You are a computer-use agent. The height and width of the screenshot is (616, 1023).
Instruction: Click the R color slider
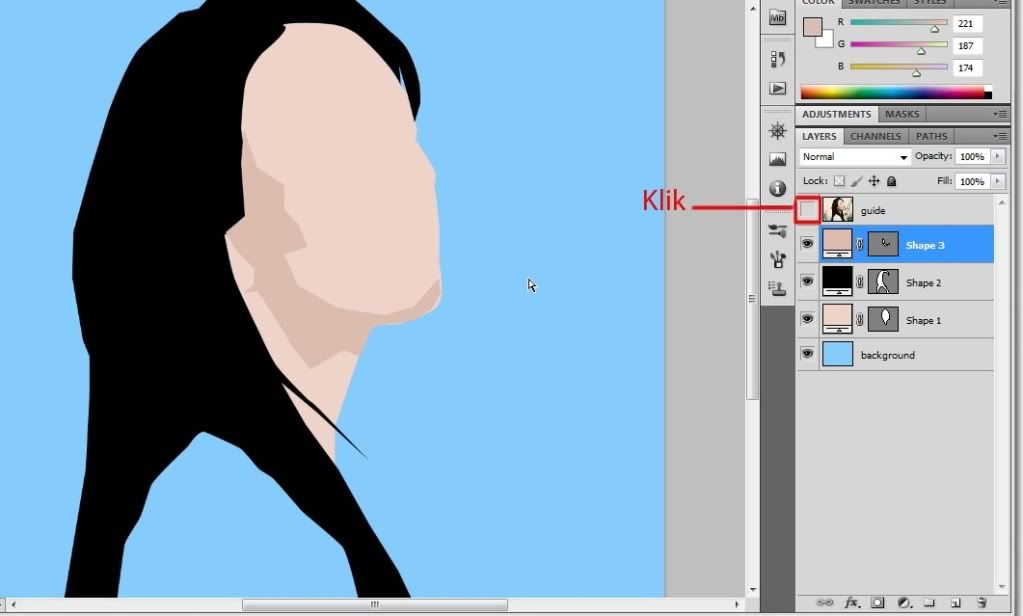tap(899, 22)
